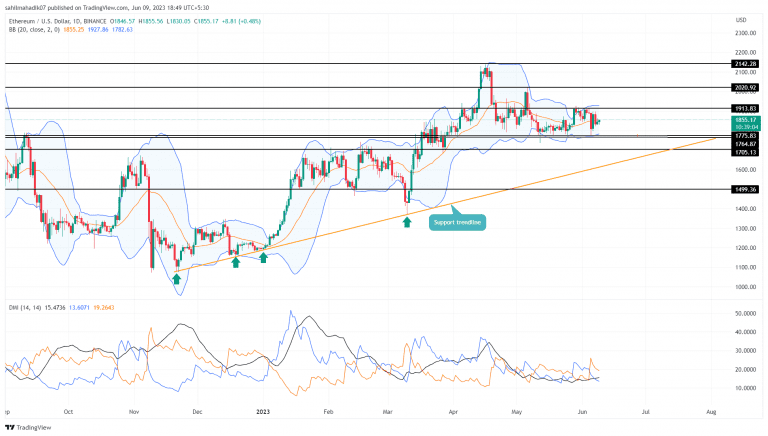The image size is (768, 436).
Task: Click the 2023 label on time axis
Action: pos(263,411)
